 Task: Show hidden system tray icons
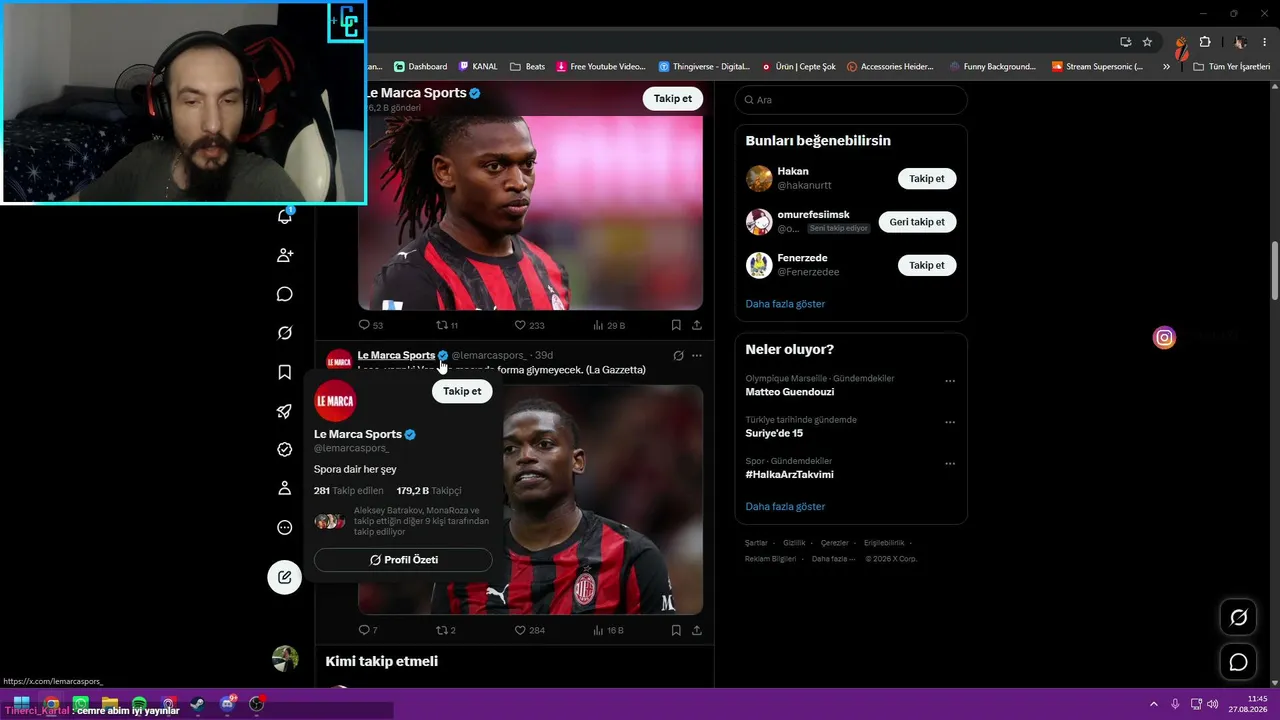coord(1153,704)
